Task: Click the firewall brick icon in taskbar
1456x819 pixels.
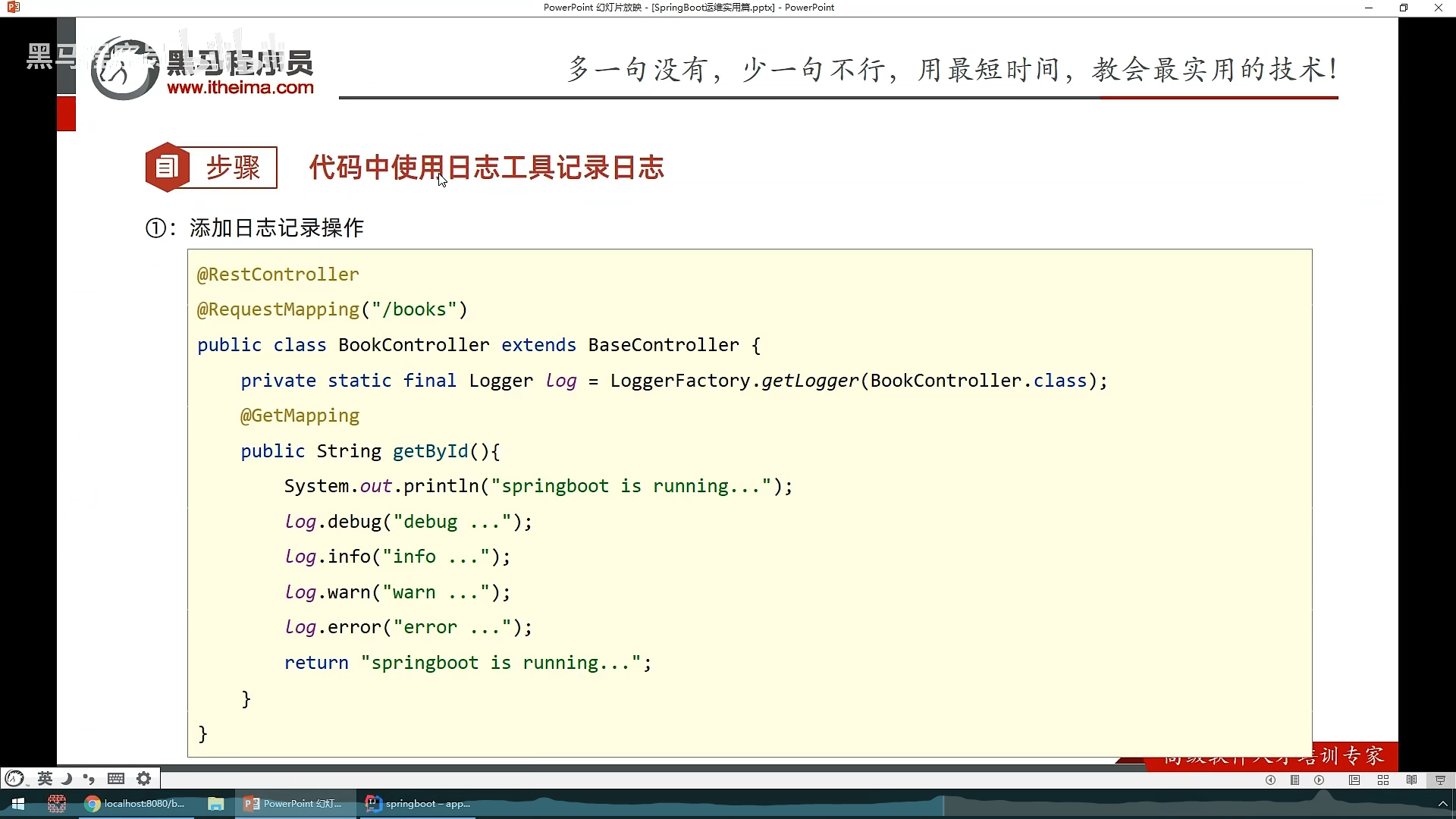Action: 57,804
